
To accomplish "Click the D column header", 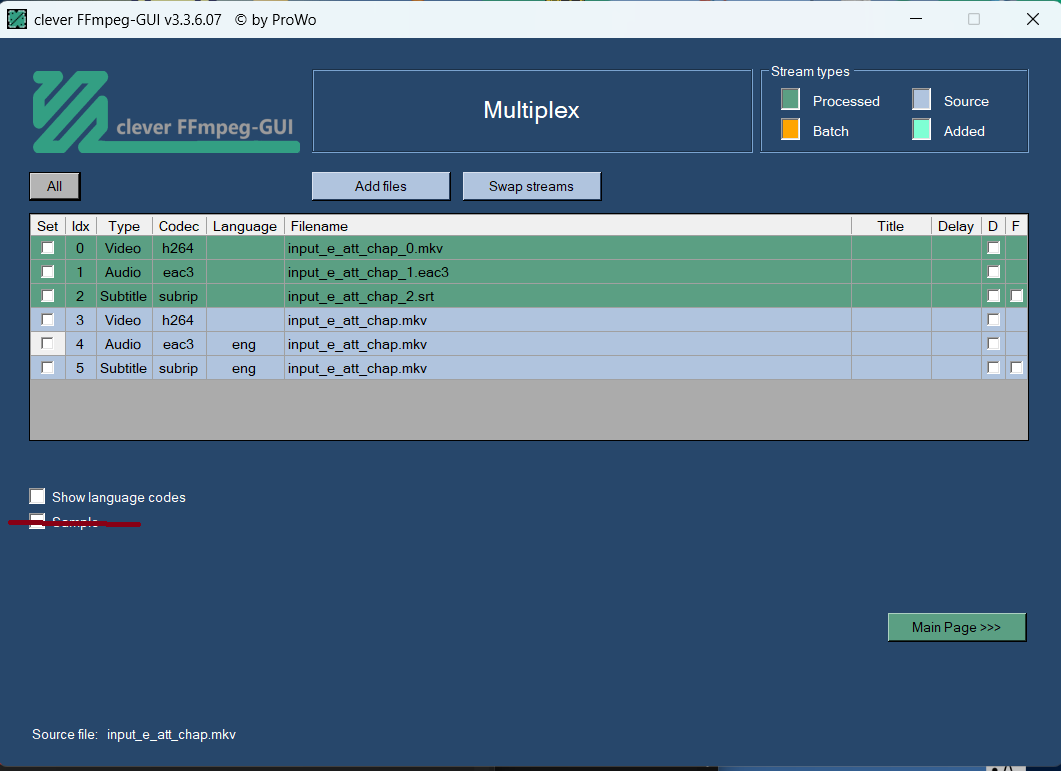I will click(x=993, y=225).
